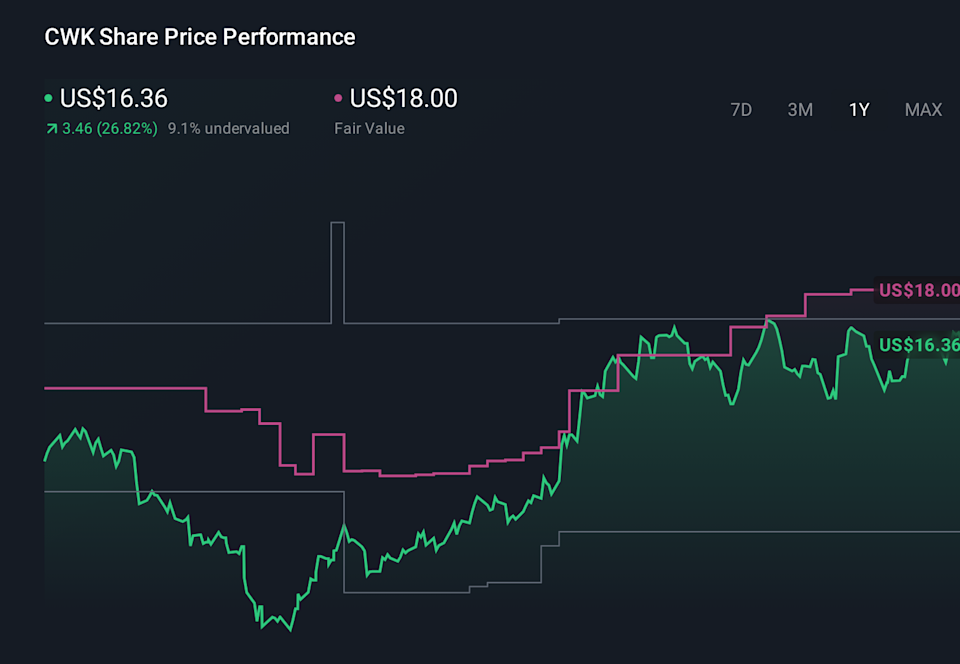
Task: Click the green share price legend dot
Action: (49, 99)
